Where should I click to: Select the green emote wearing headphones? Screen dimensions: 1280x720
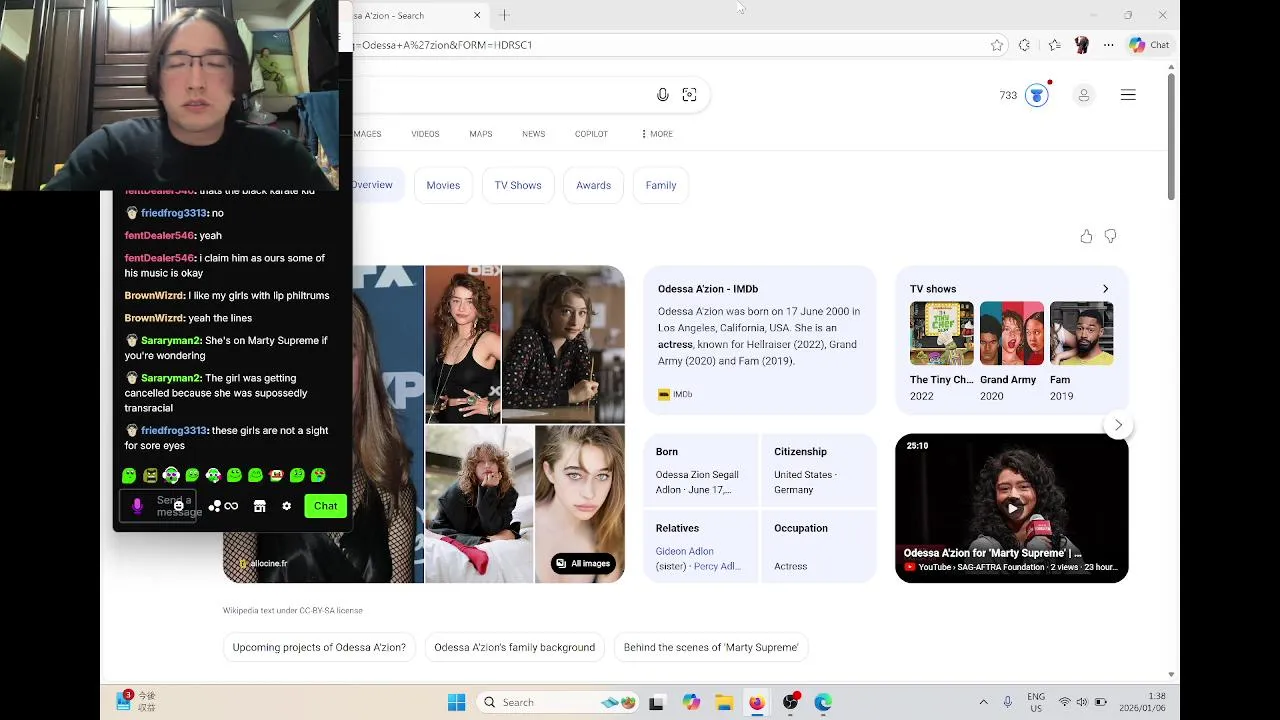[x=171, y=476]
